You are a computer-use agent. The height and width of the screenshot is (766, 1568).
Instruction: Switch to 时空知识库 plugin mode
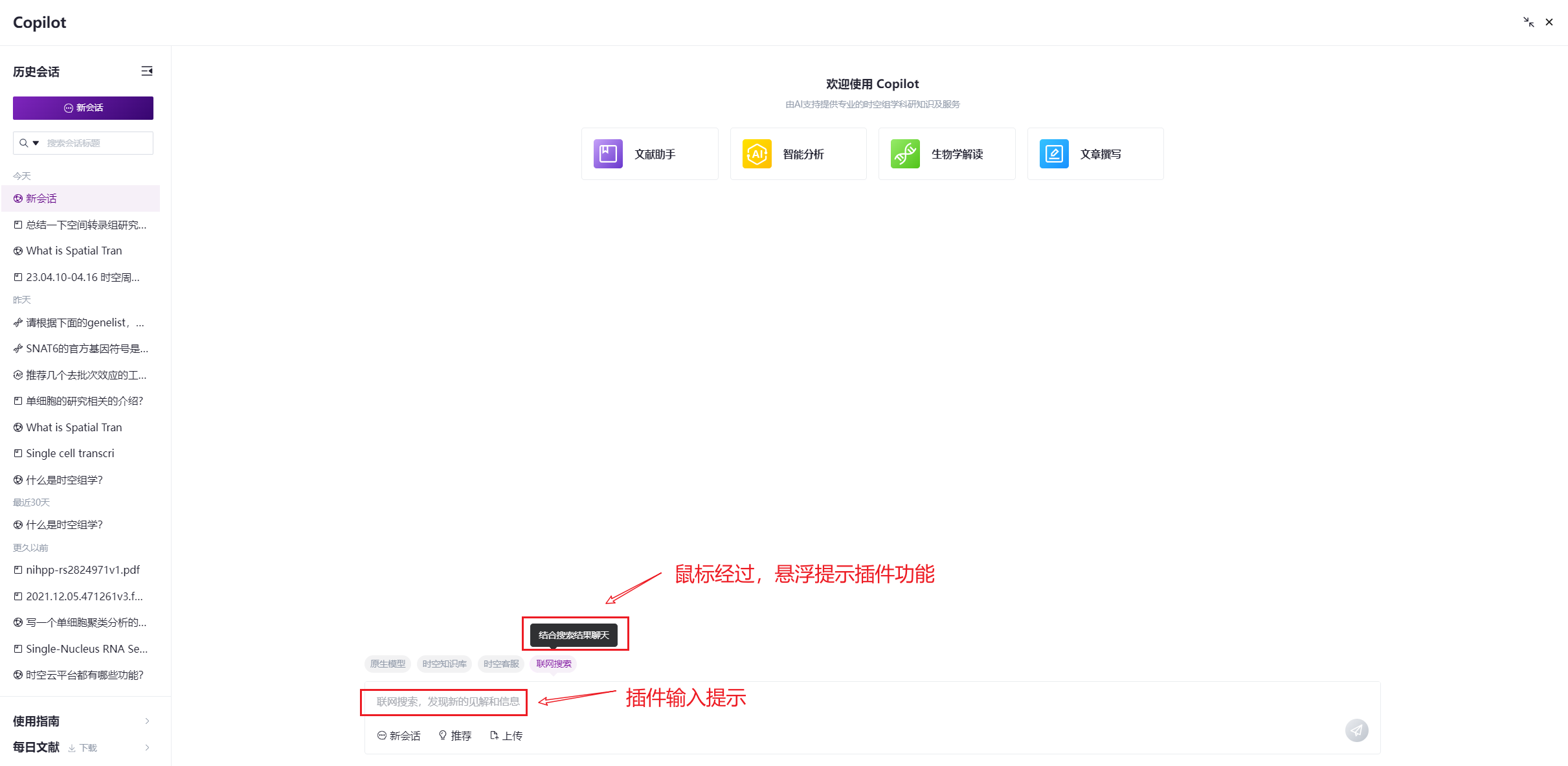444,664
